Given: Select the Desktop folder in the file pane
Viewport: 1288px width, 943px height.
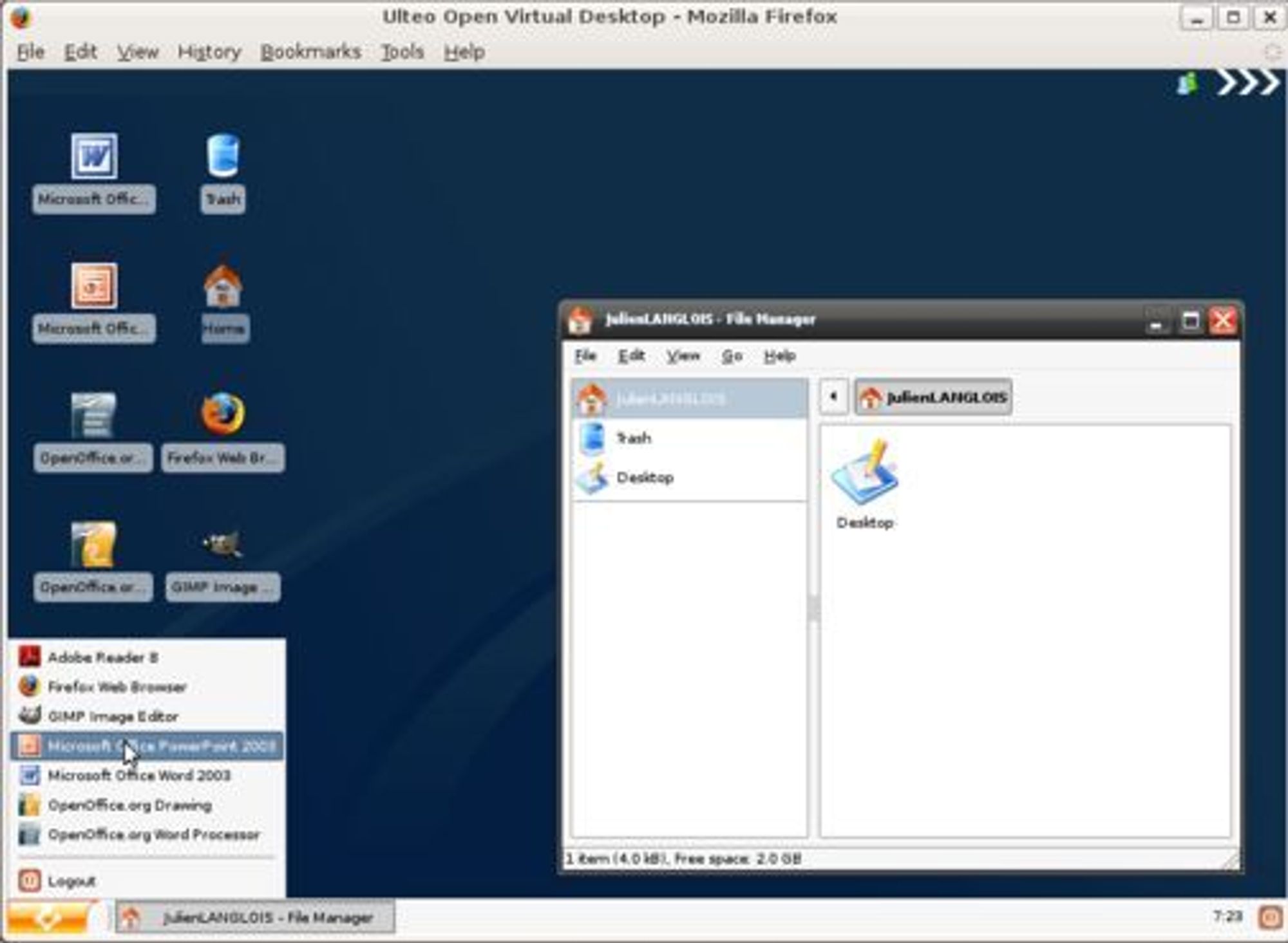Looking at the screenshot, I should point(864,484).
